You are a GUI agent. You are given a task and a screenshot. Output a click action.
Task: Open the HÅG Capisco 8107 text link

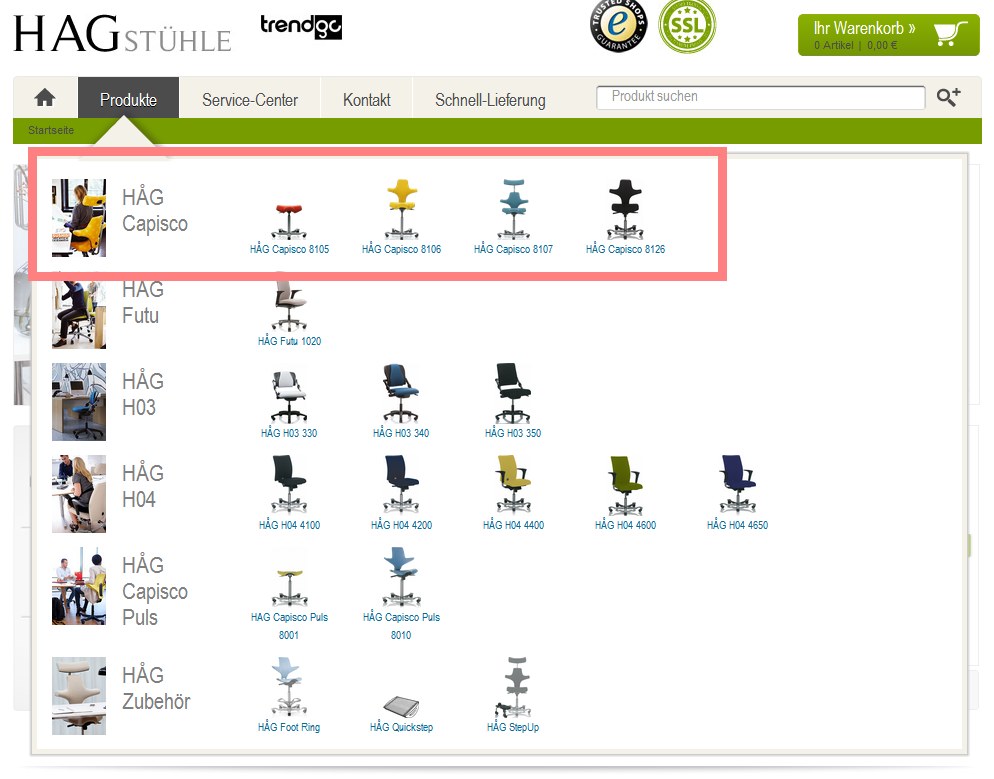point(513,249)
